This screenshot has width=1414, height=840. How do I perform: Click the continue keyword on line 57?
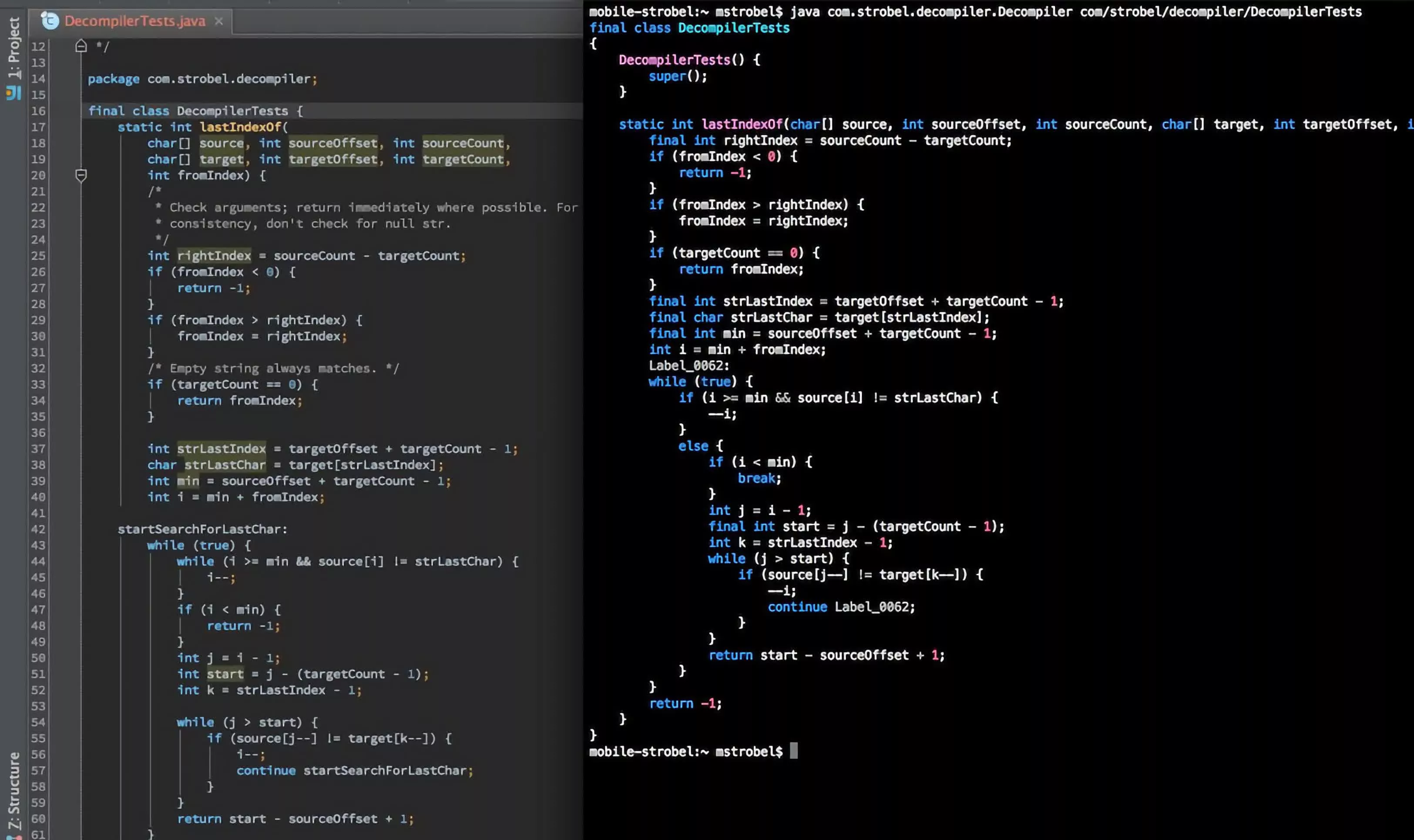(x=265, y=770)
